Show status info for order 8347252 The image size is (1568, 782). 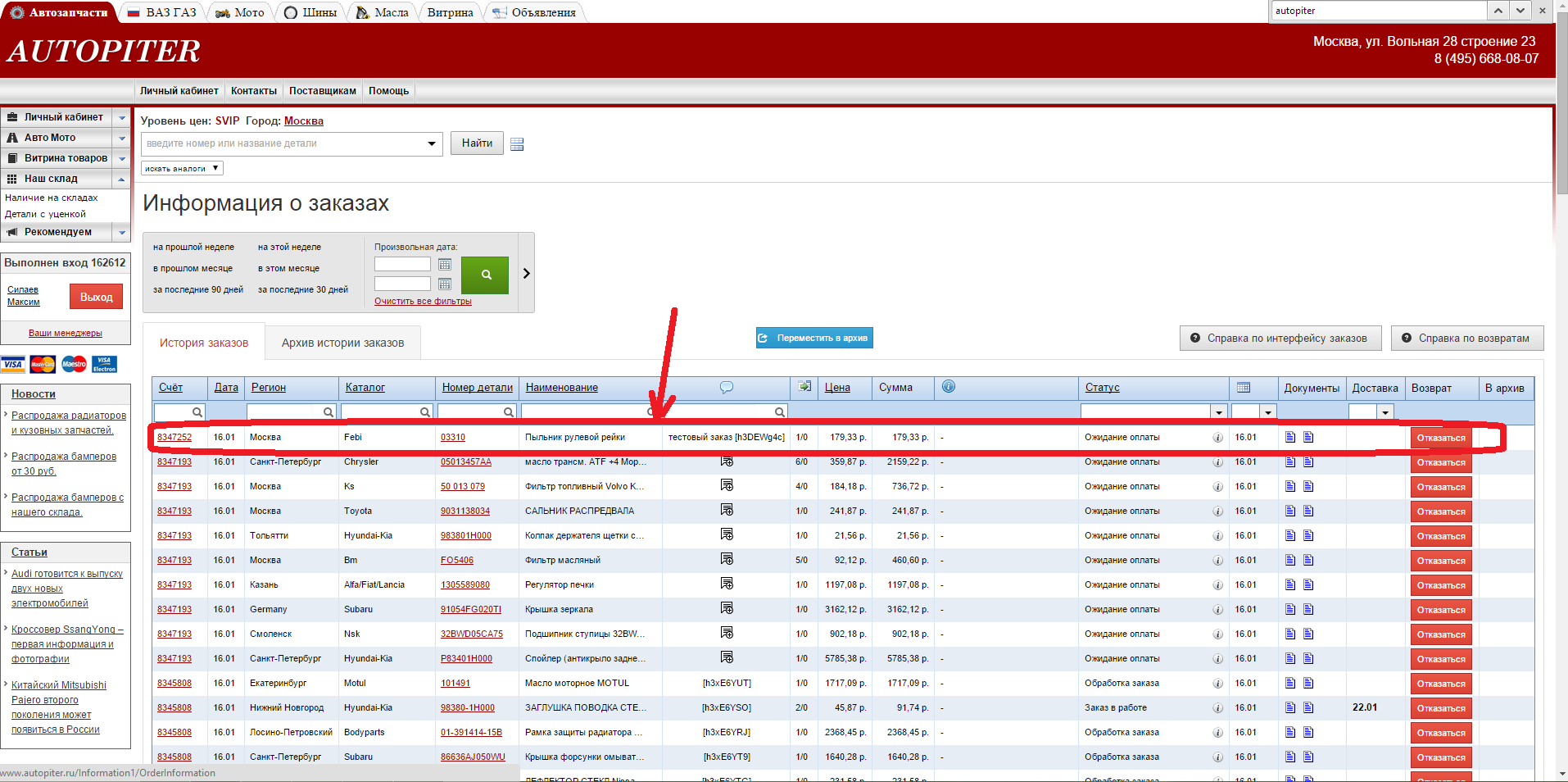[1218, 438]
